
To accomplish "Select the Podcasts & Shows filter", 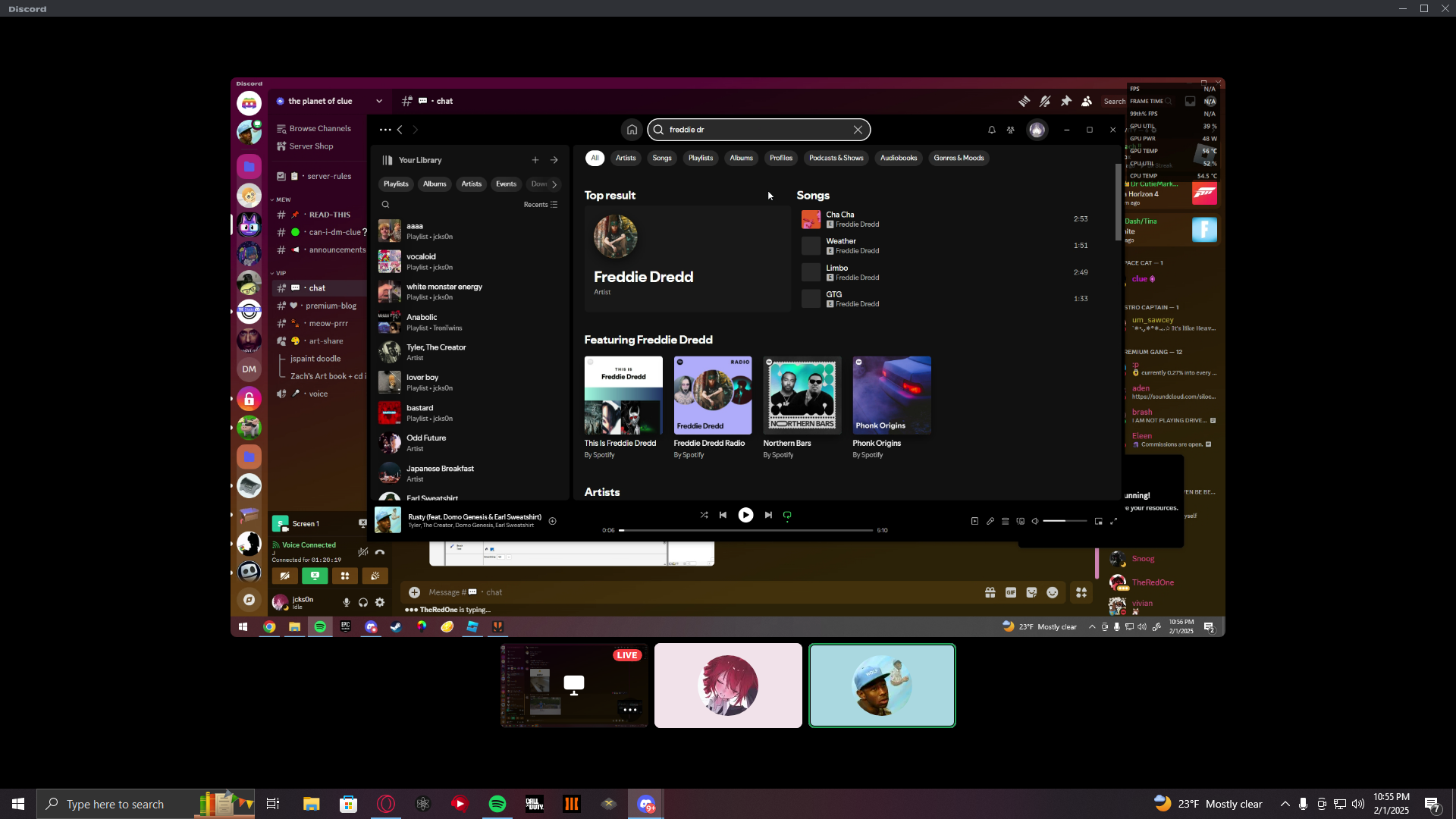I will (x=836, y=158).
